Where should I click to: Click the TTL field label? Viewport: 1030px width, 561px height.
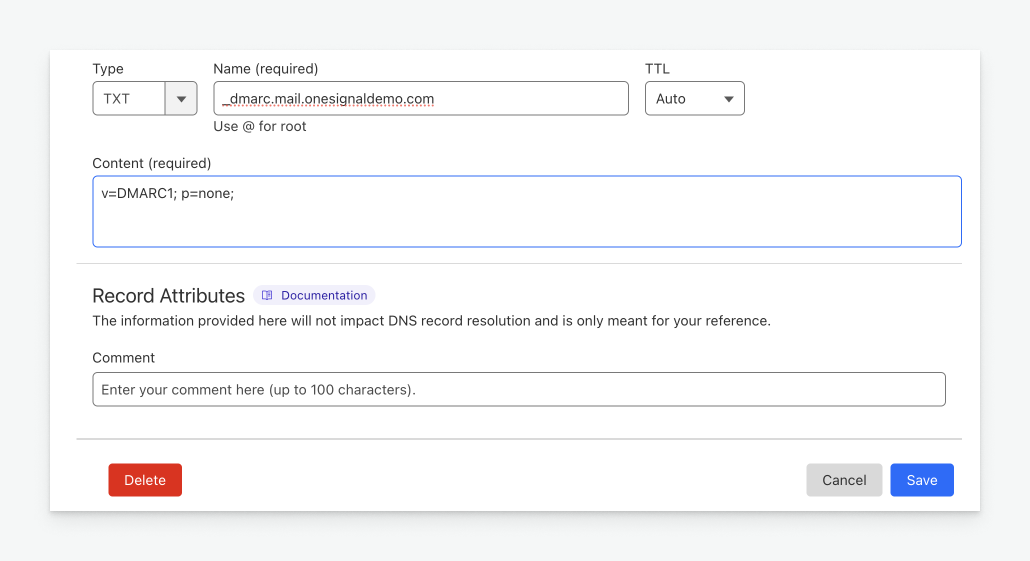[x=657, y=69]
